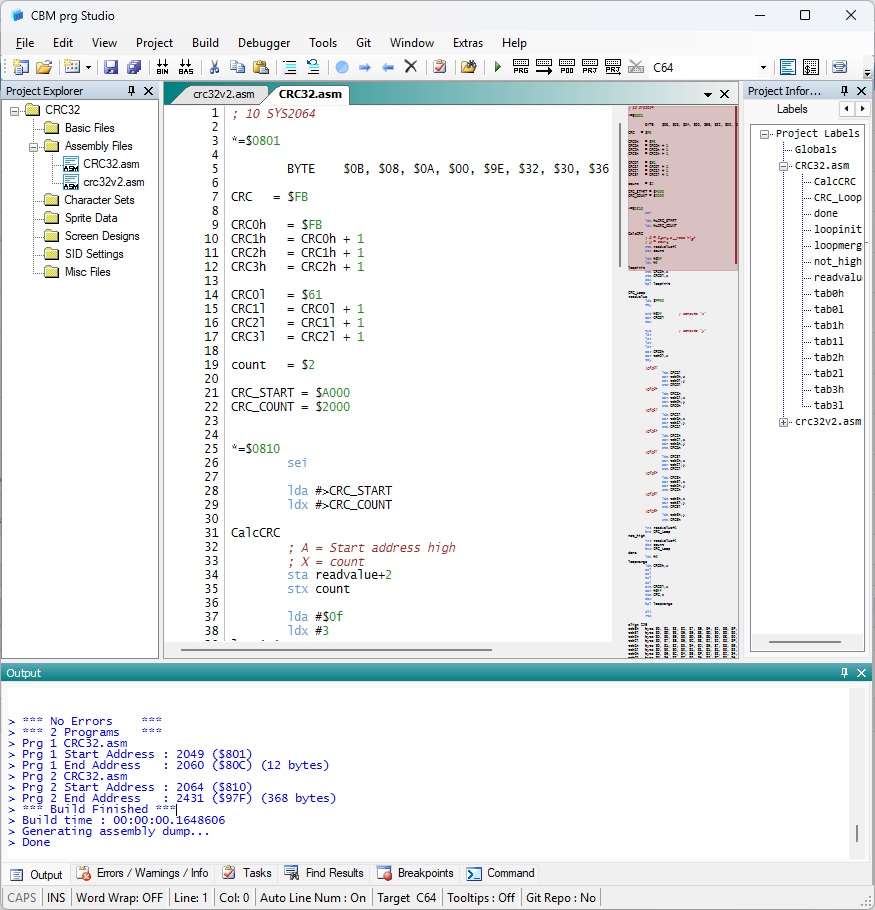Click the Paste clipboard icon
The height and width of the screenshot is (910, 875).
pos(260,67)
